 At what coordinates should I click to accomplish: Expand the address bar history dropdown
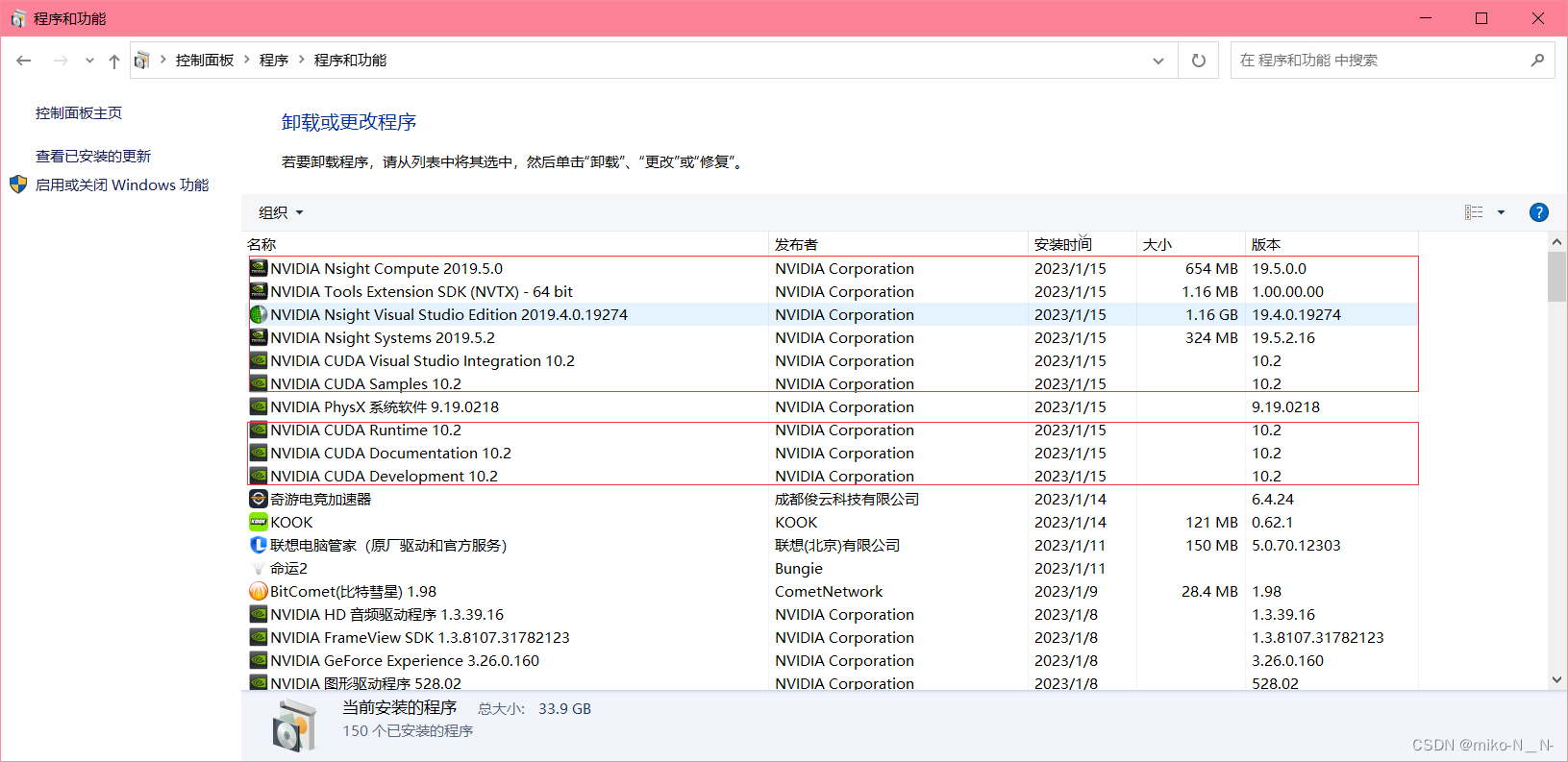pos(1158,61)
